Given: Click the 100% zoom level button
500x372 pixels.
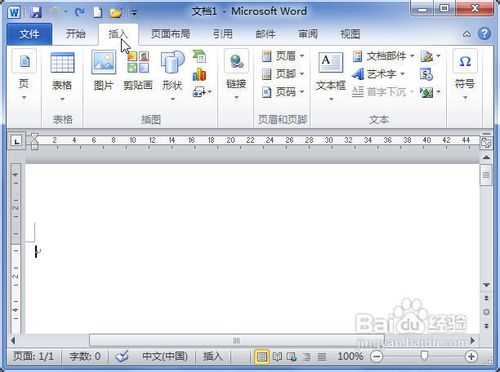Looking at the screenshot, I should [x=350, y=356].
